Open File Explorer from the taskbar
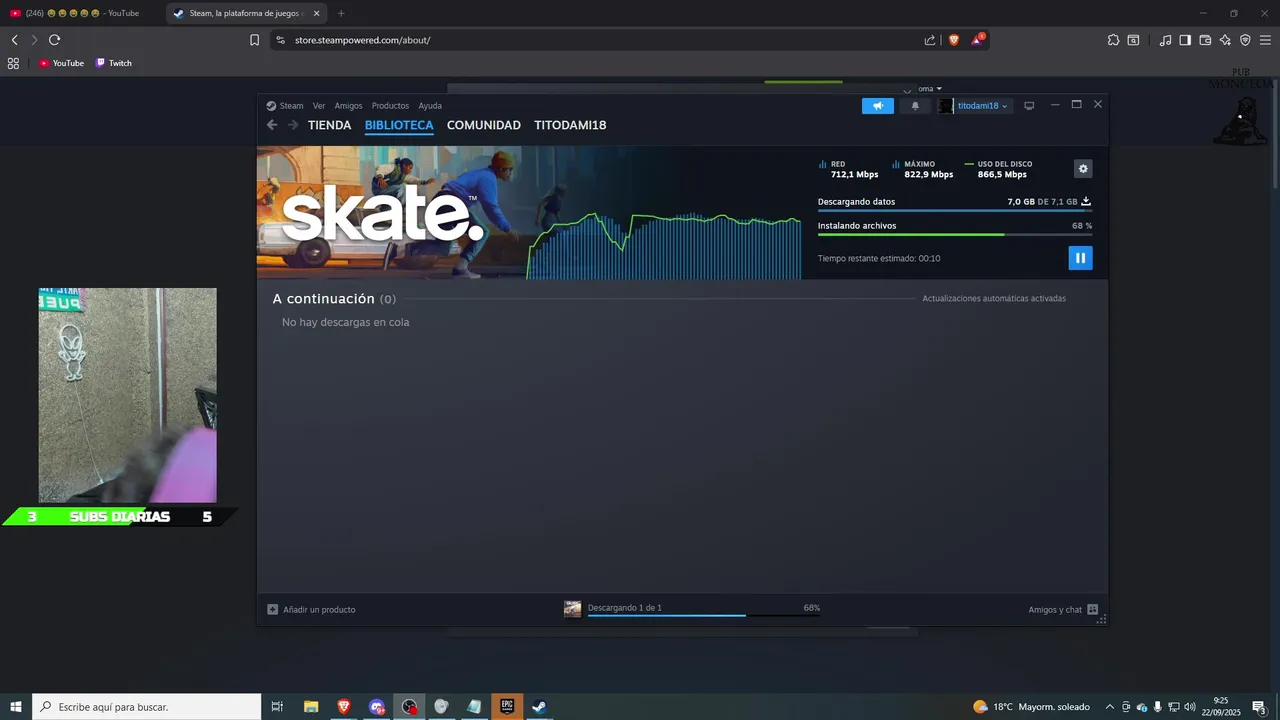The height and width of the screenshot is (720, 1280). pos(311,707)
